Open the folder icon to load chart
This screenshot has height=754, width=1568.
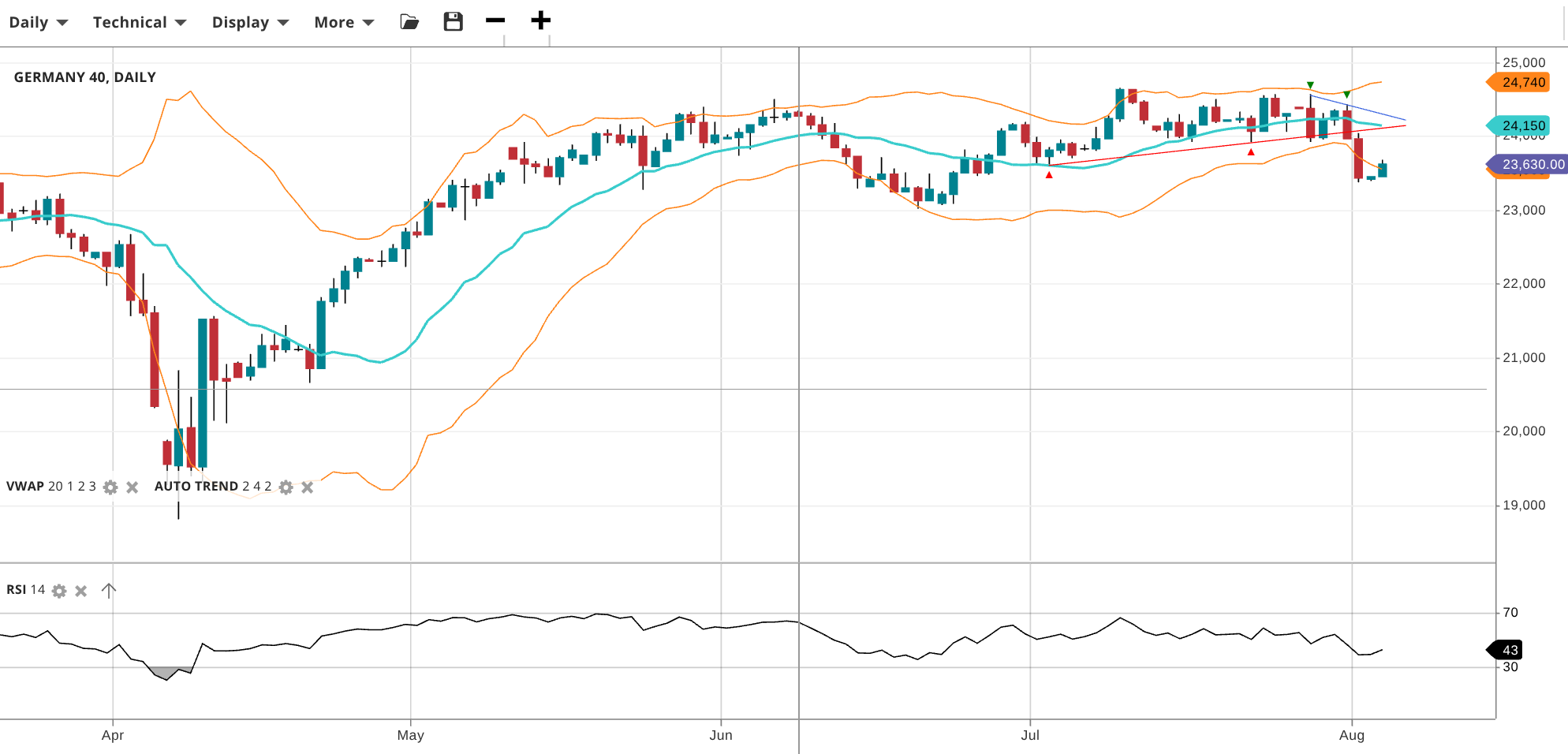point(409,22)
